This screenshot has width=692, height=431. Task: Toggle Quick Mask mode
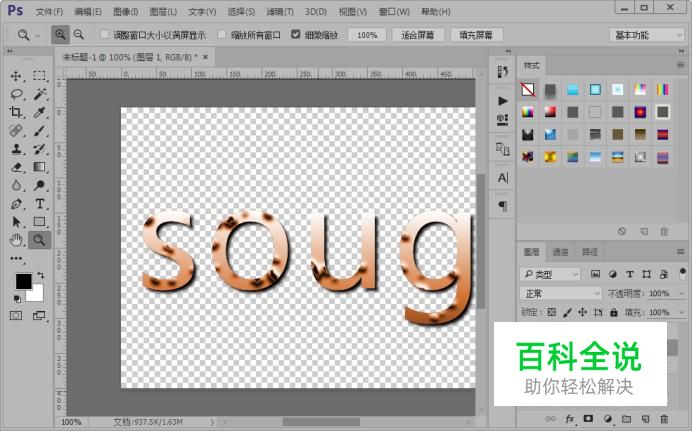tap(16, 316)
